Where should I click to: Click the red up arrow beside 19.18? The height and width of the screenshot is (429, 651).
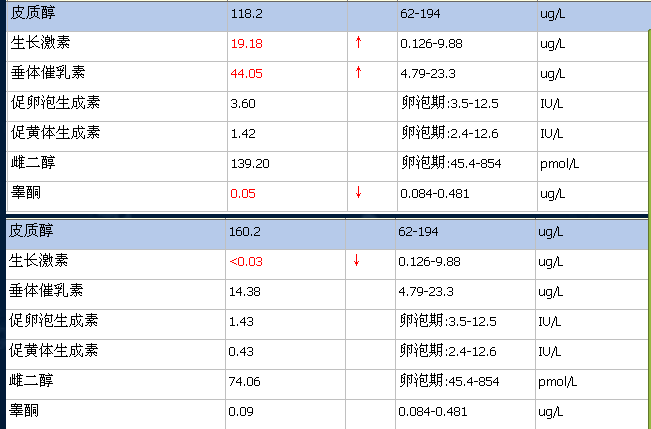pyautogui.click(x=359, y=43)
